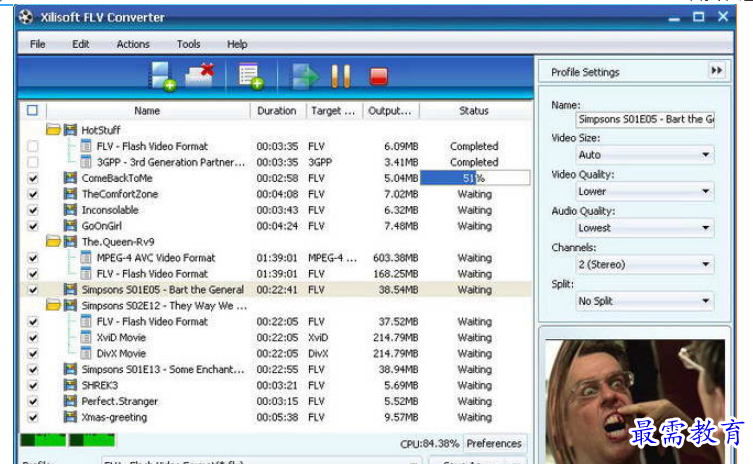The image size is (753, 464).
Task: Click The.Queen-Rv9 folder icon
Action: pyautogui.click(x=53, y=241)
